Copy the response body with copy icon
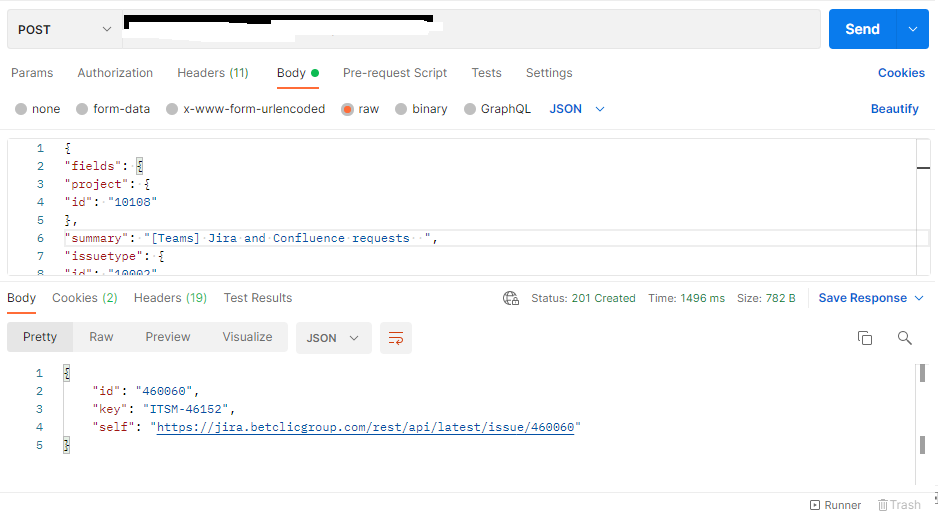 point(864,338)
